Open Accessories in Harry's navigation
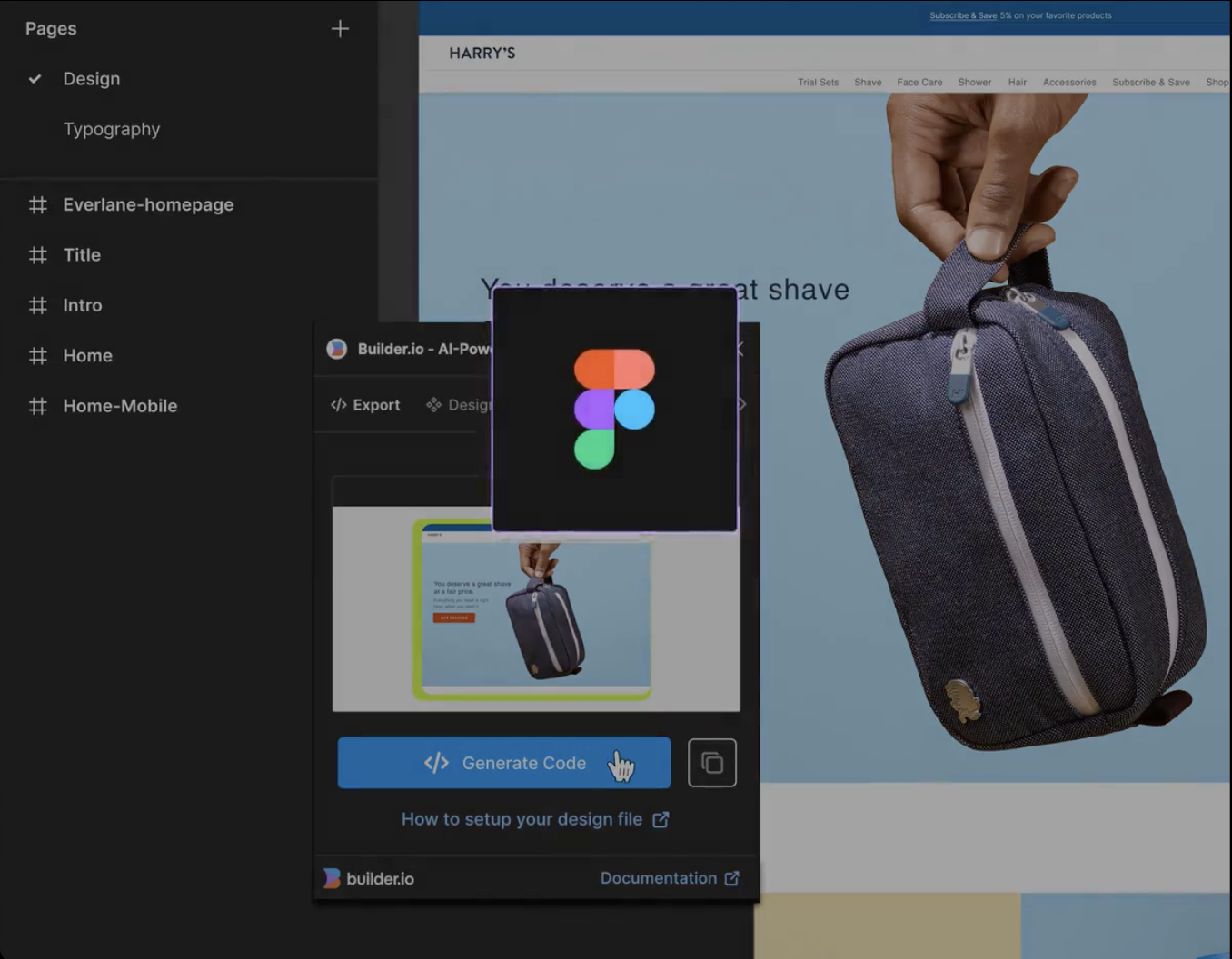The height and width of the screenshot is (959, 1232). tap(1069, 82)
